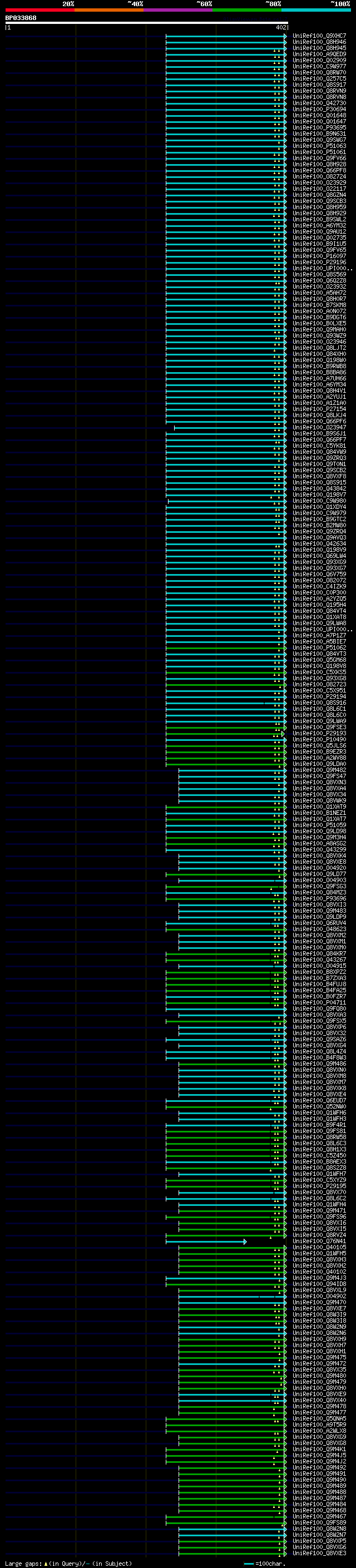This screenshot has height=1568, width=356.
Task: Select hit label UniRef100_P10490
Action: click(x=319, y=740)
